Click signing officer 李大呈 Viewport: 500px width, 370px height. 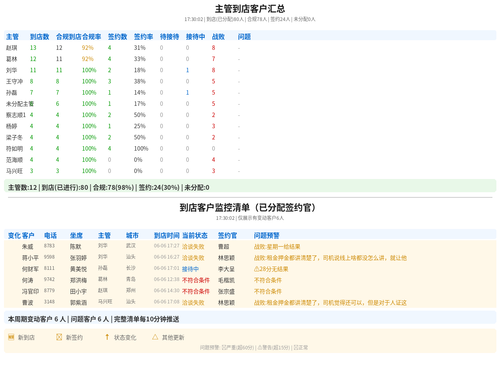pos(226,269)
